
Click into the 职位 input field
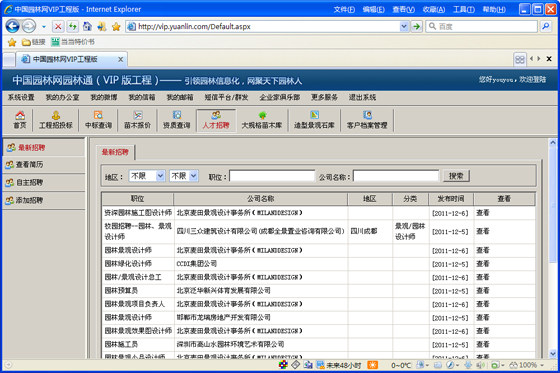coord(272,176)
